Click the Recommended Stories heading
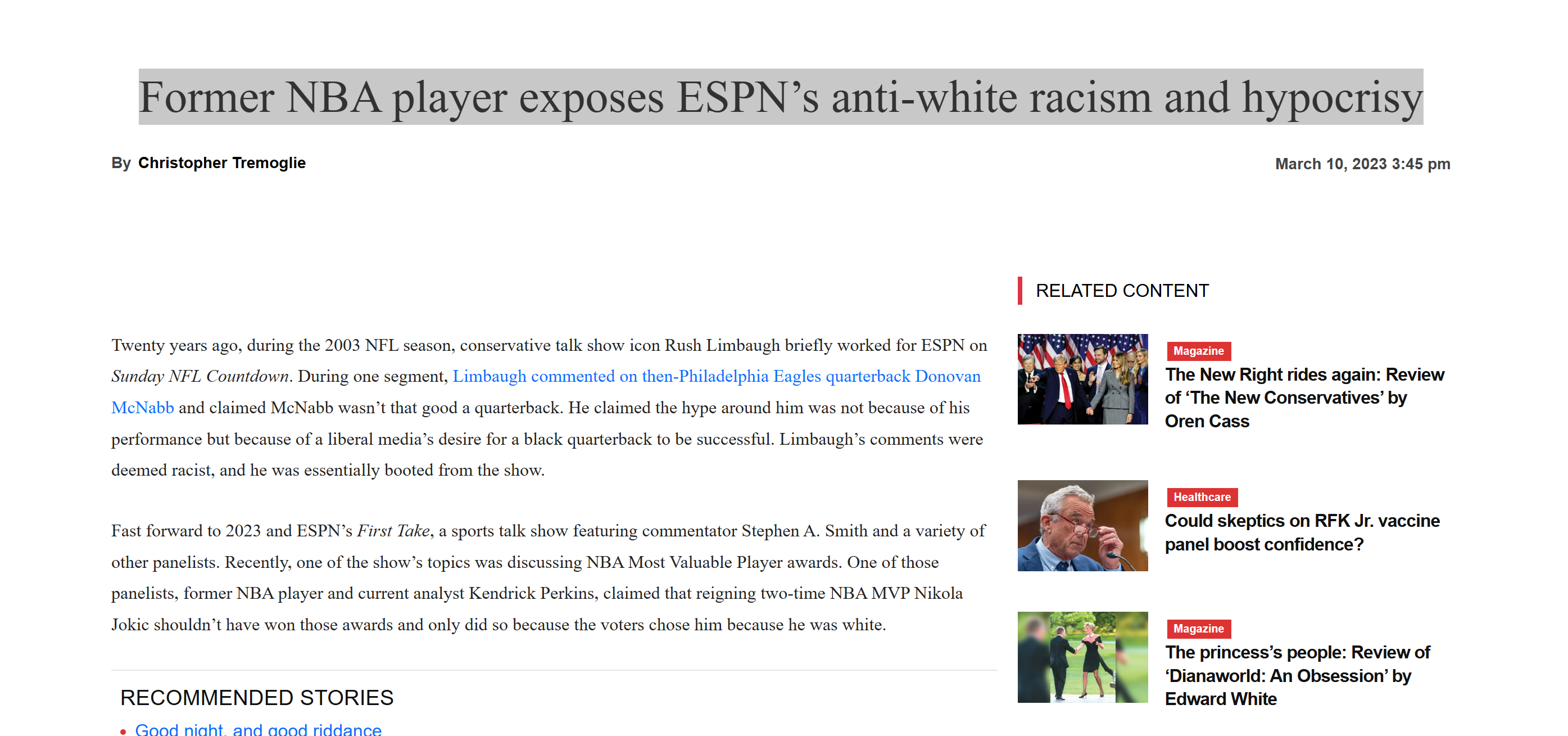The image size is (1568, 736). pyautogui.click(x=257, y=698)
